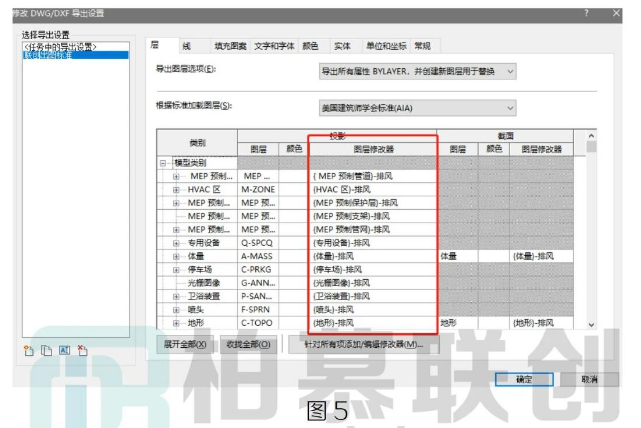The width and height of the screenshot is (641, 428).
Task: Click the (HVAC 区)-排风 modifier cell
Action: click(x=373, y=190)
